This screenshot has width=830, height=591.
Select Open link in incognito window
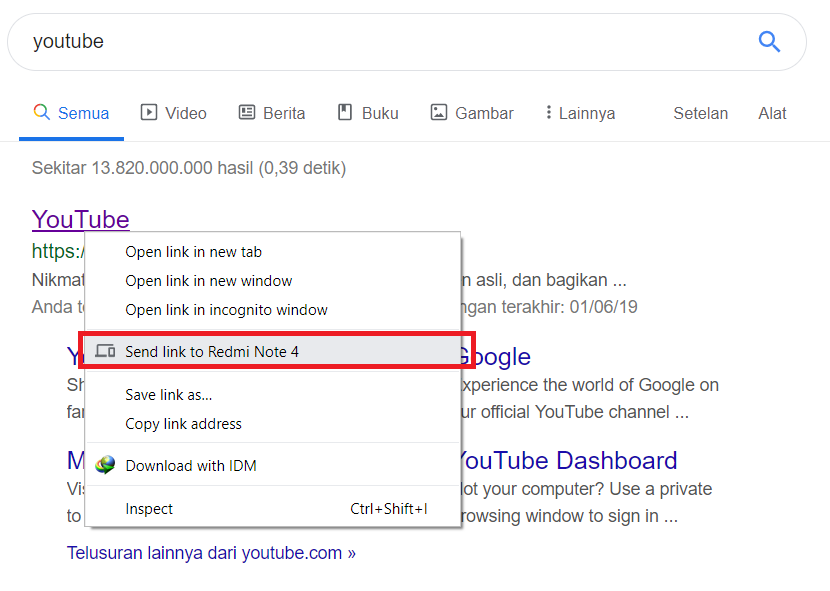[x=226, y=310]
